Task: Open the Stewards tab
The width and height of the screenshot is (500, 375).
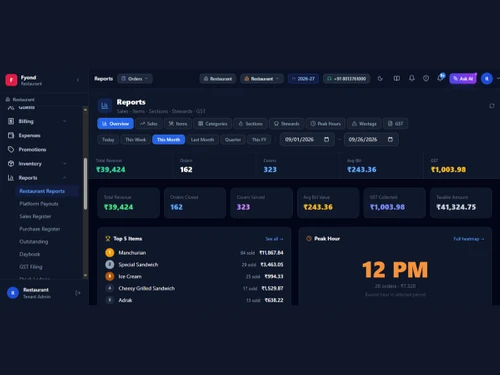Action: [287, 124]
